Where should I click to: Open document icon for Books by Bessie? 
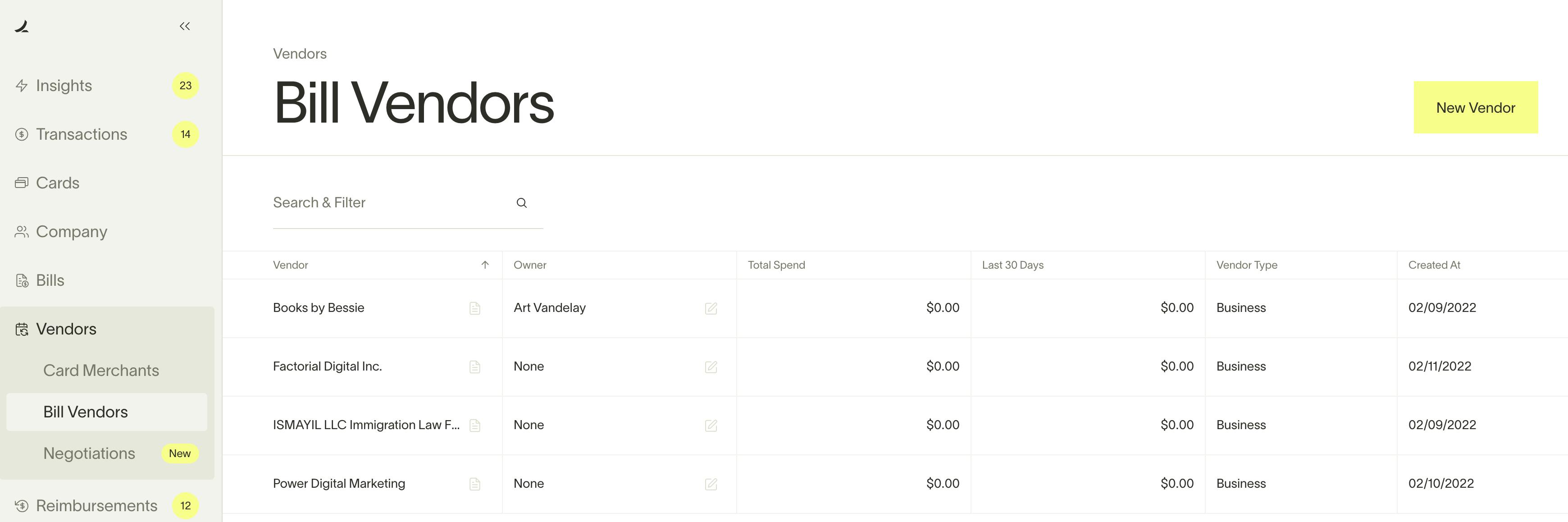475,308
